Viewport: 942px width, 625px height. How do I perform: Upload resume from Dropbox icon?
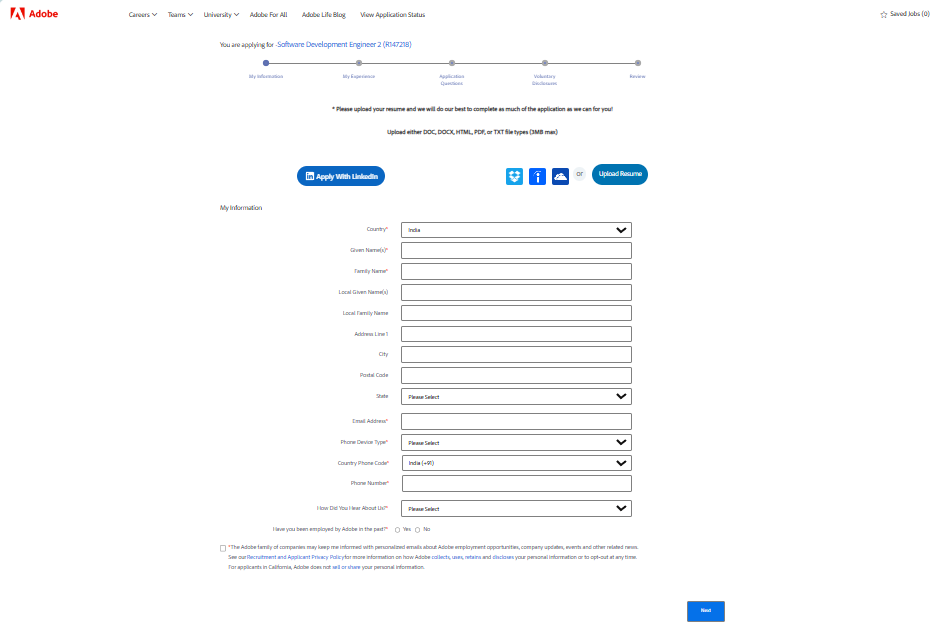click(514, 176)
